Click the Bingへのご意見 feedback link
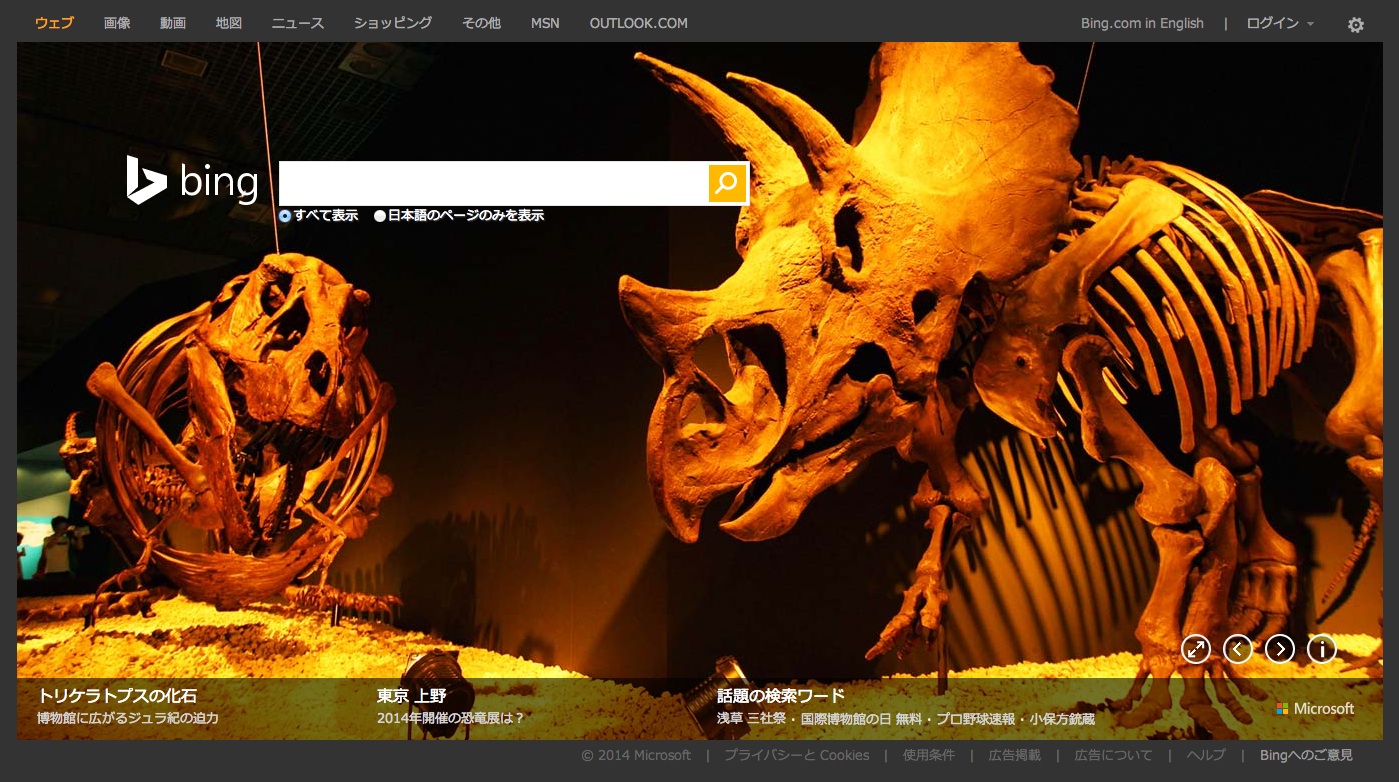This screenshot has width=1399, height=782. point(1306,755)
